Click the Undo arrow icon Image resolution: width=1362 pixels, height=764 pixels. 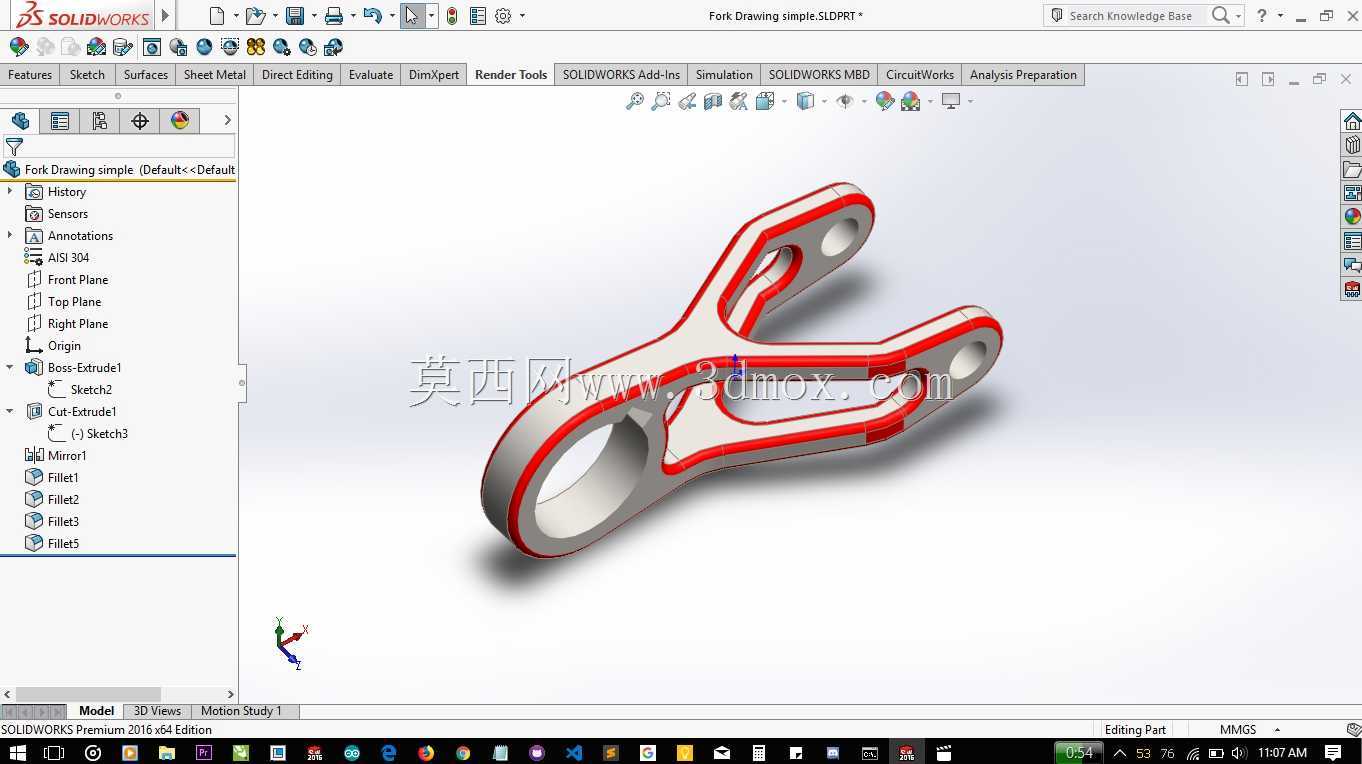click(372, 16)
